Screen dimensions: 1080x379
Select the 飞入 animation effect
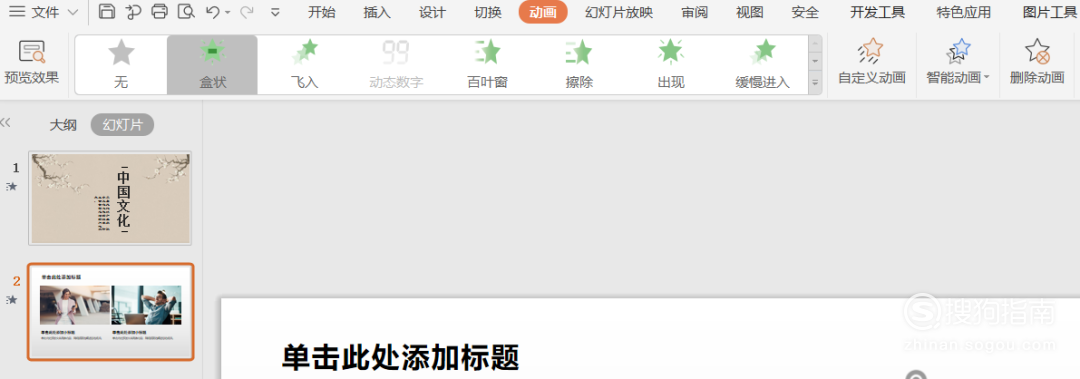pos(304,65)
